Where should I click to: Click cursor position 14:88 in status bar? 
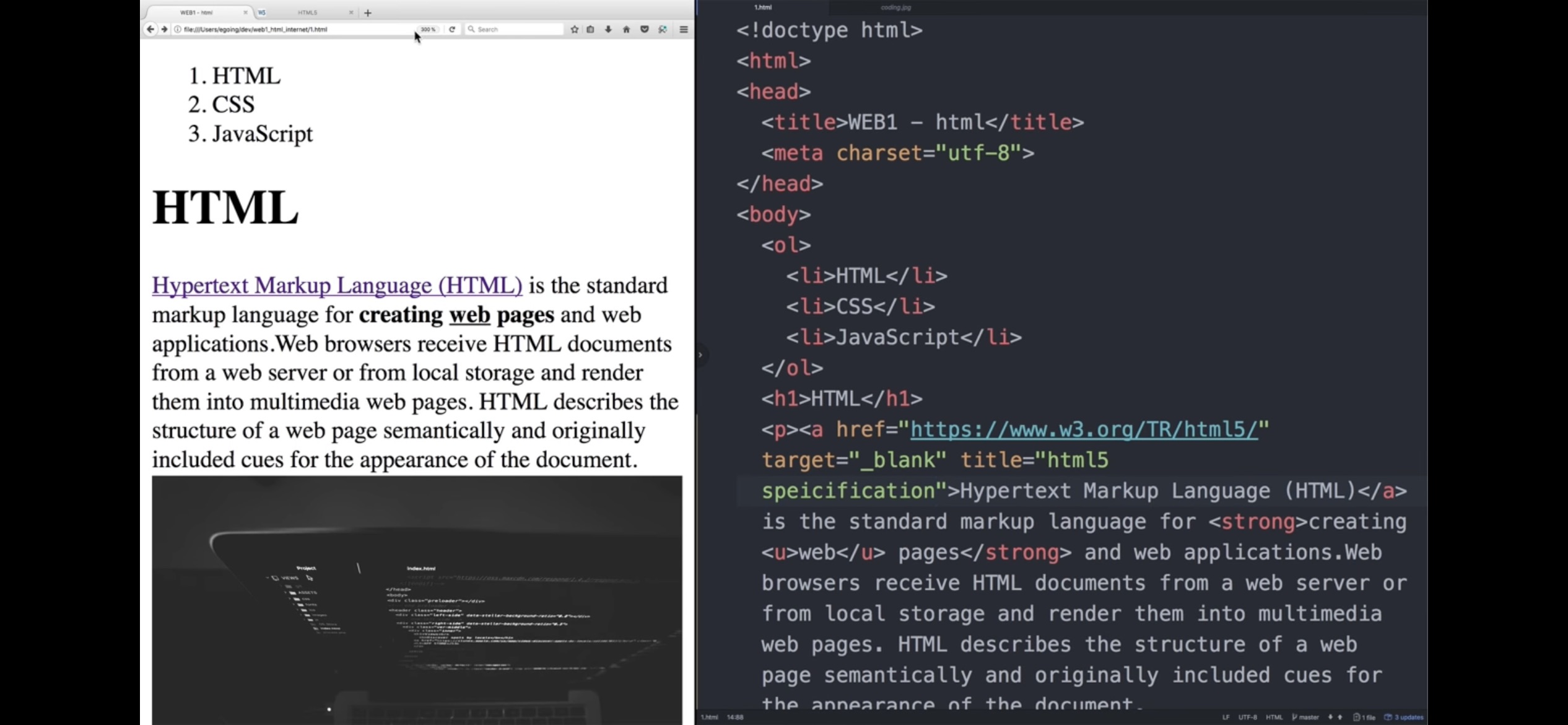735,717
